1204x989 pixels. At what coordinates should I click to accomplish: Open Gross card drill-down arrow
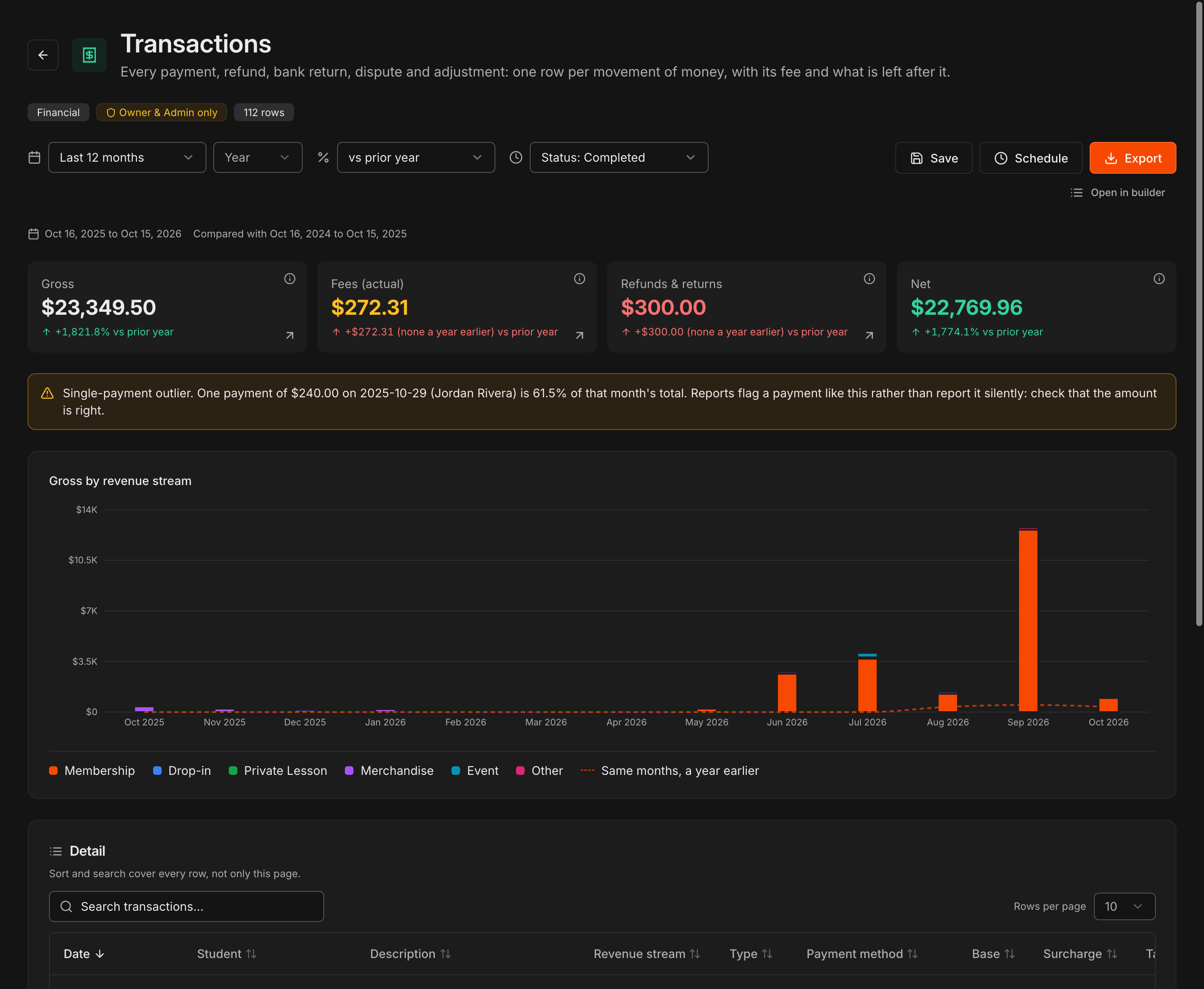pos(290,335)
